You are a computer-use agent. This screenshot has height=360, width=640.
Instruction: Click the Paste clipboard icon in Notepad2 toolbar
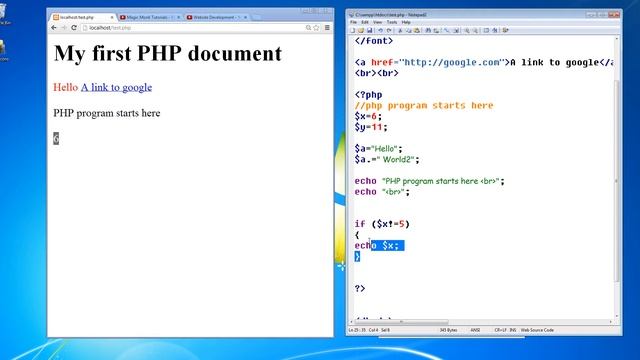coord(417,30)
